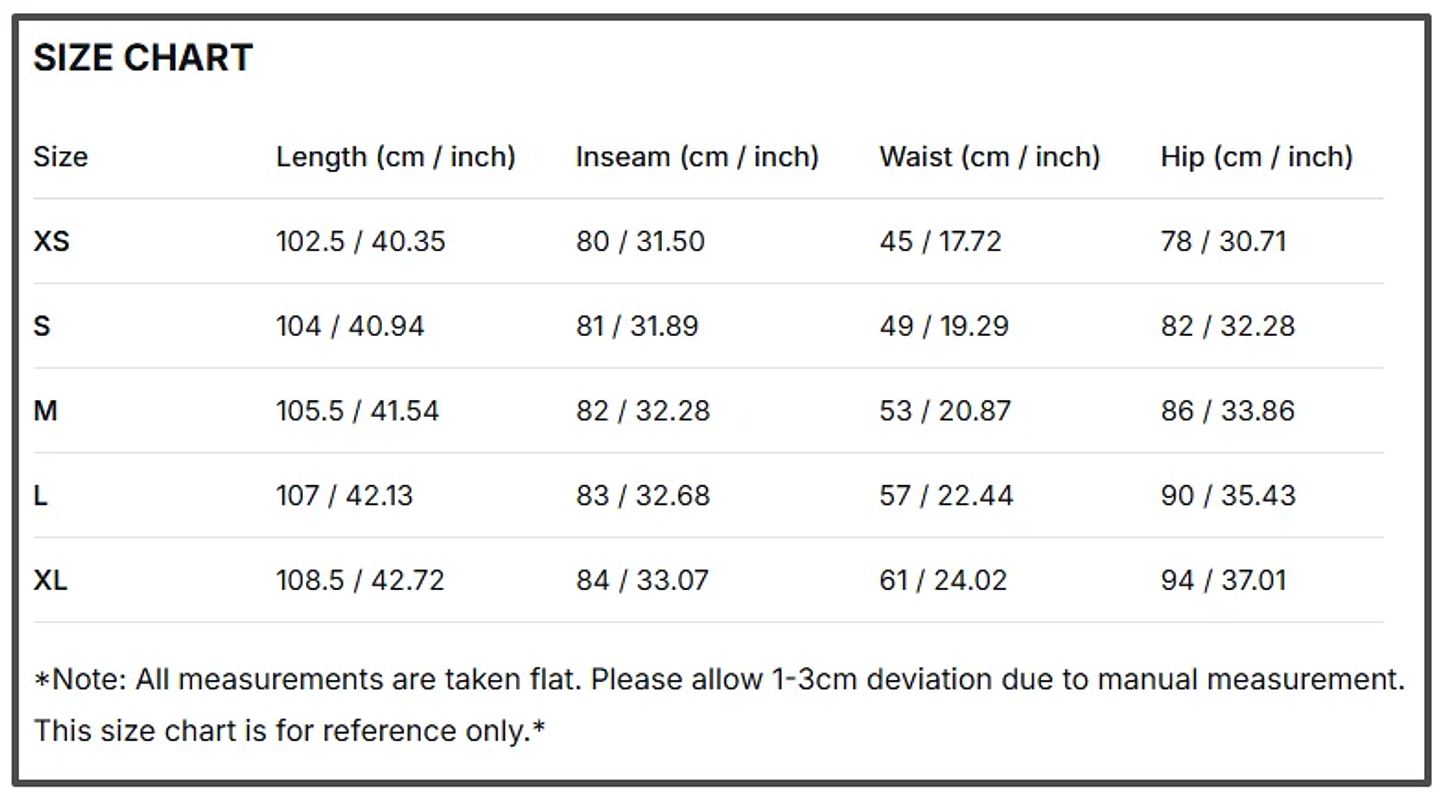Select the XL size row label

pos(50,581)
